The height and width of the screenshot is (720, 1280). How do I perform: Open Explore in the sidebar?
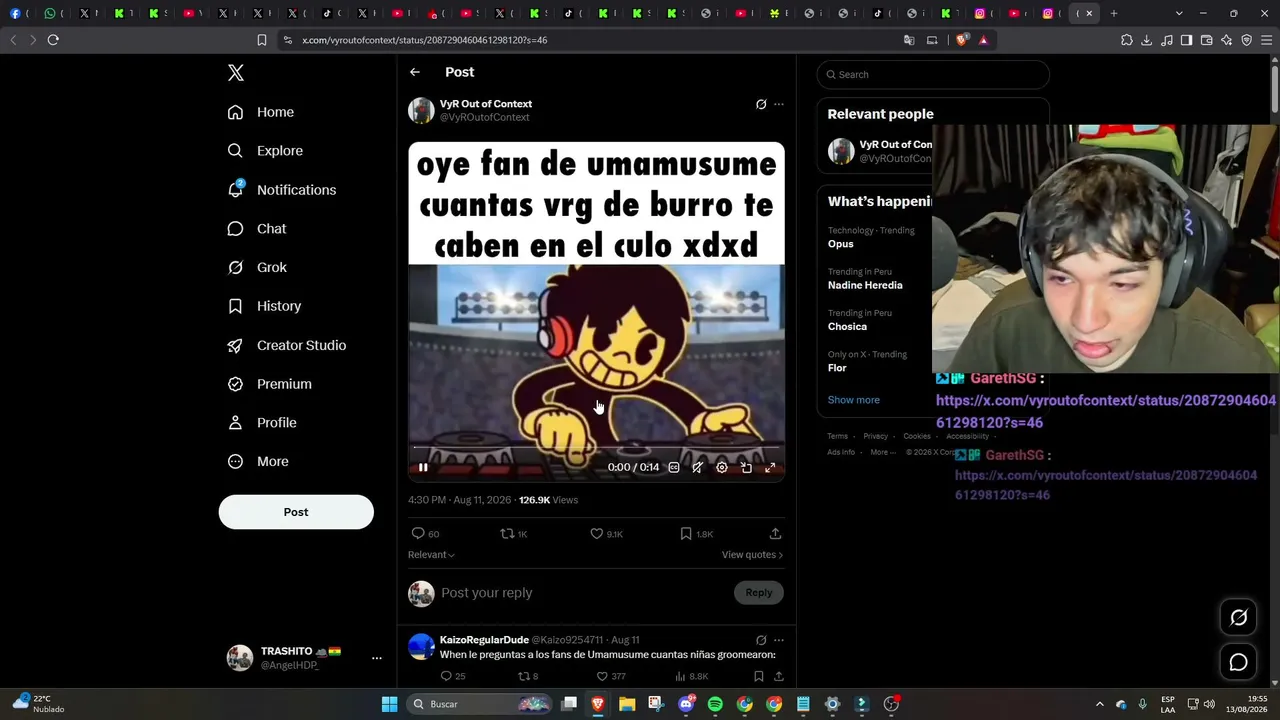(265, 151)
